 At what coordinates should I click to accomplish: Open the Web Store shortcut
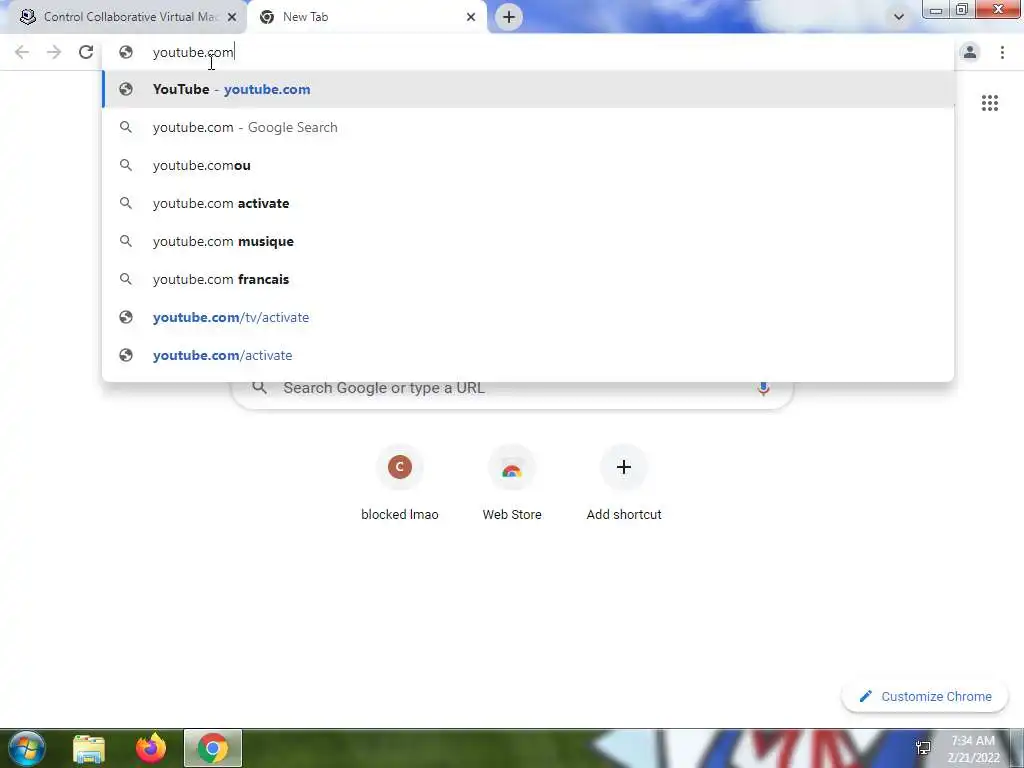512,484
